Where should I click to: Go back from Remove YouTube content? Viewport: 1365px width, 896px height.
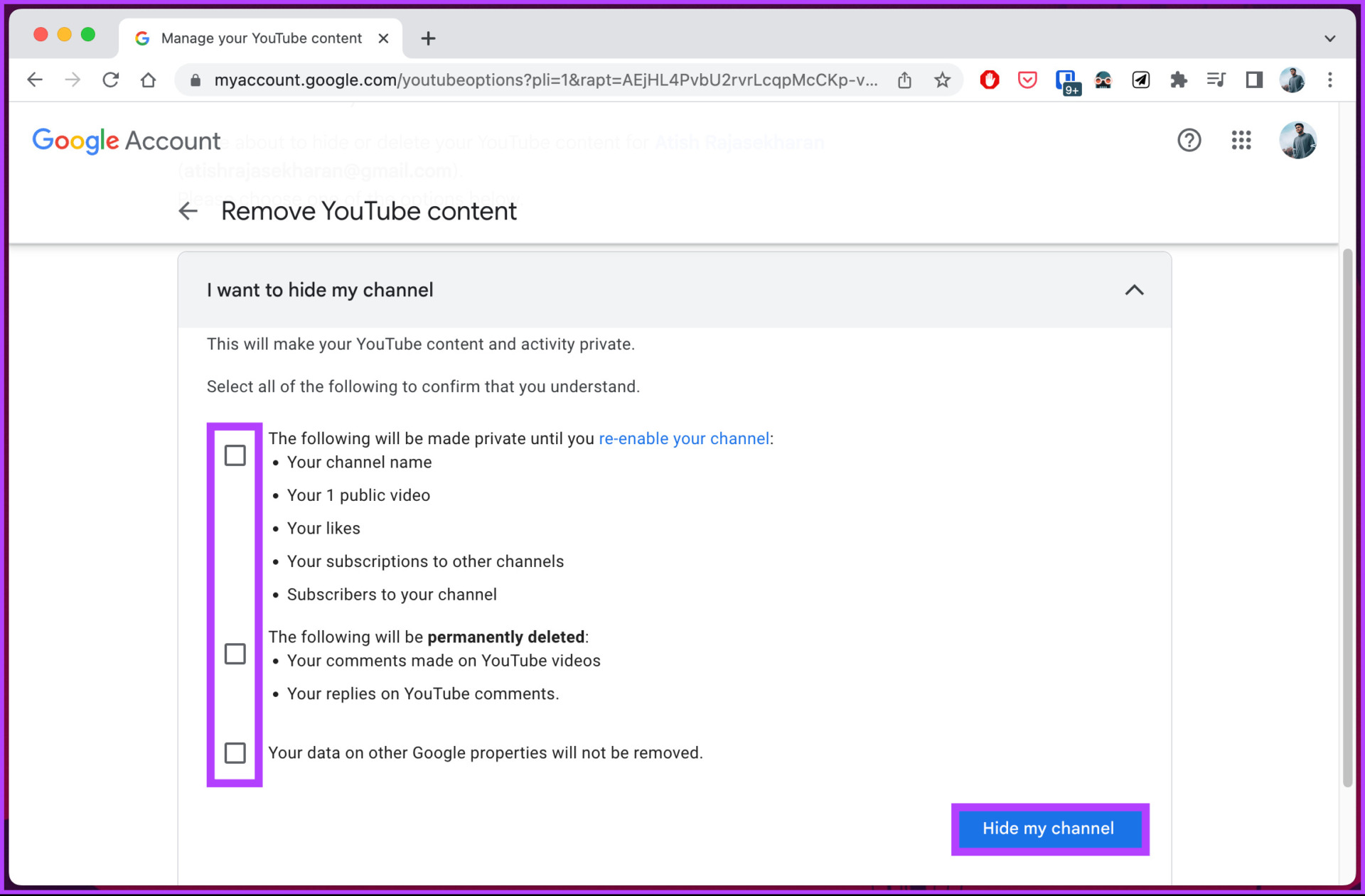click(x=188, y=211)
